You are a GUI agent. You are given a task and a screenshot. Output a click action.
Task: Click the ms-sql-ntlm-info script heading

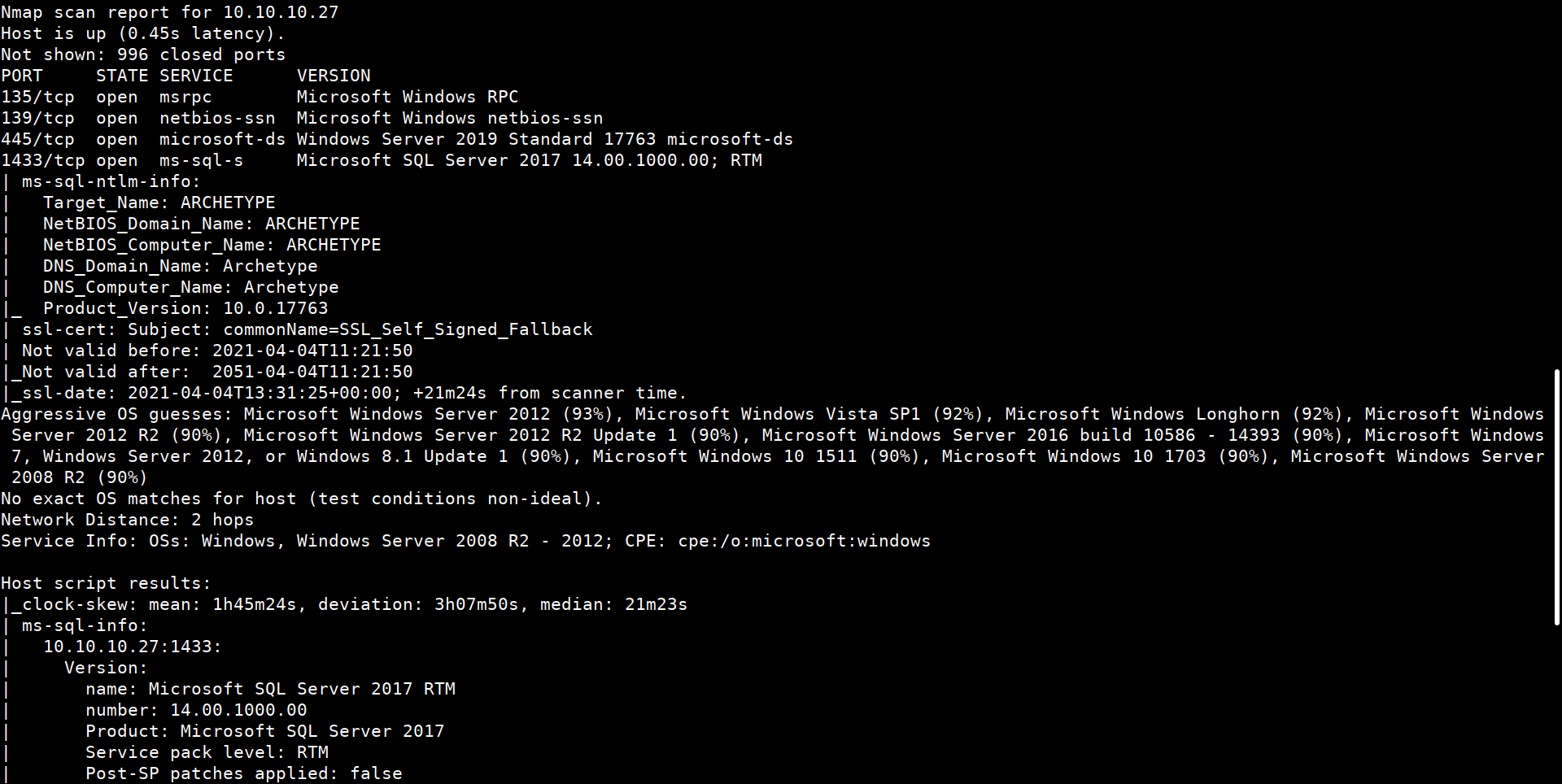(111, 181)
